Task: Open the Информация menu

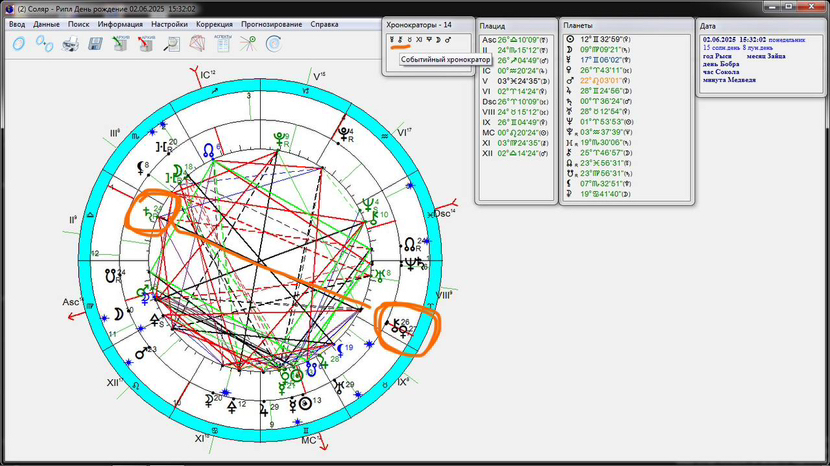Action: point(120,24)
